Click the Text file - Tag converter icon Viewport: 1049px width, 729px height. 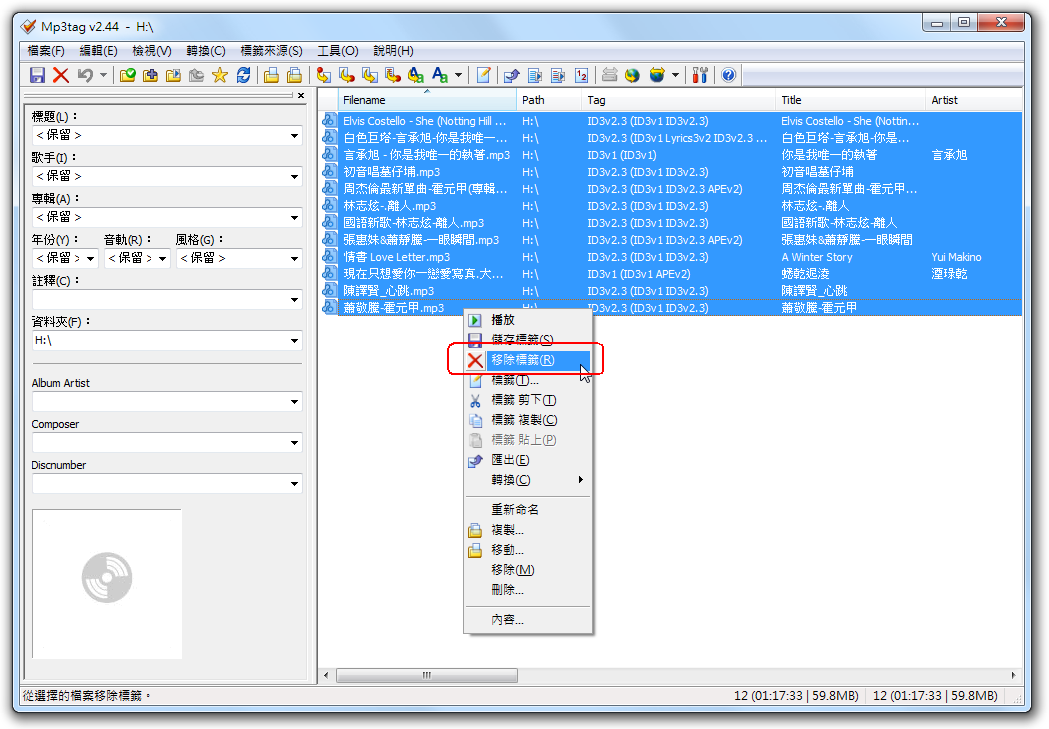(x=393, y=75)
